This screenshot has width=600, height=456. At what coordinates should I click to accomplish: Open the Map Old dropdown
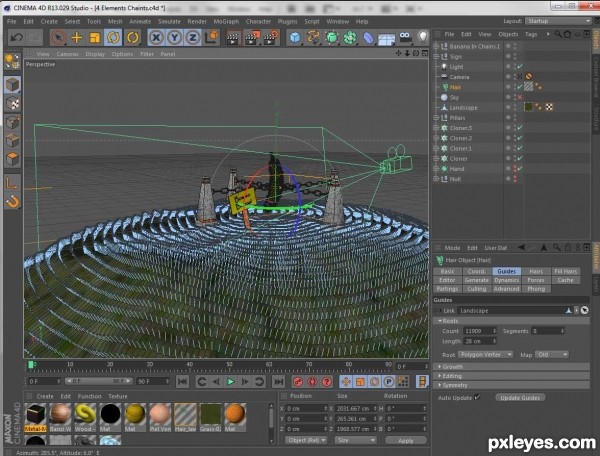tap(551, 355)
